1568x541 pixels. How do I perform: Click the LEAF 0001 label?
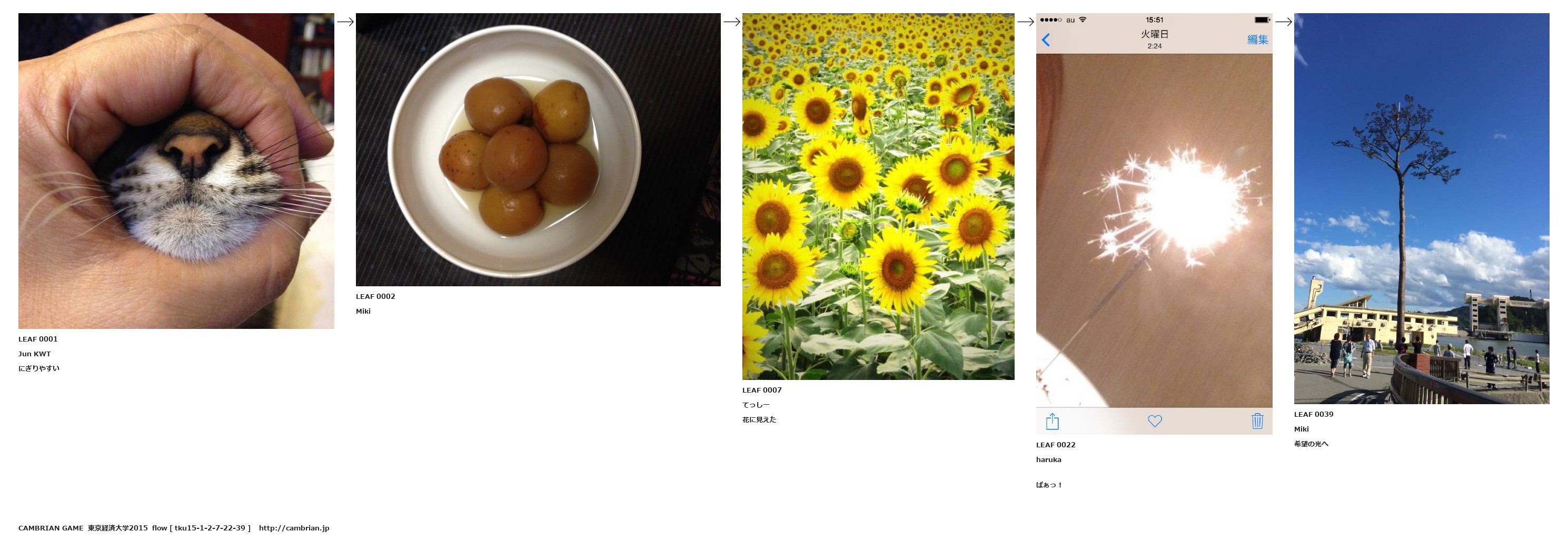click(38, 339)
